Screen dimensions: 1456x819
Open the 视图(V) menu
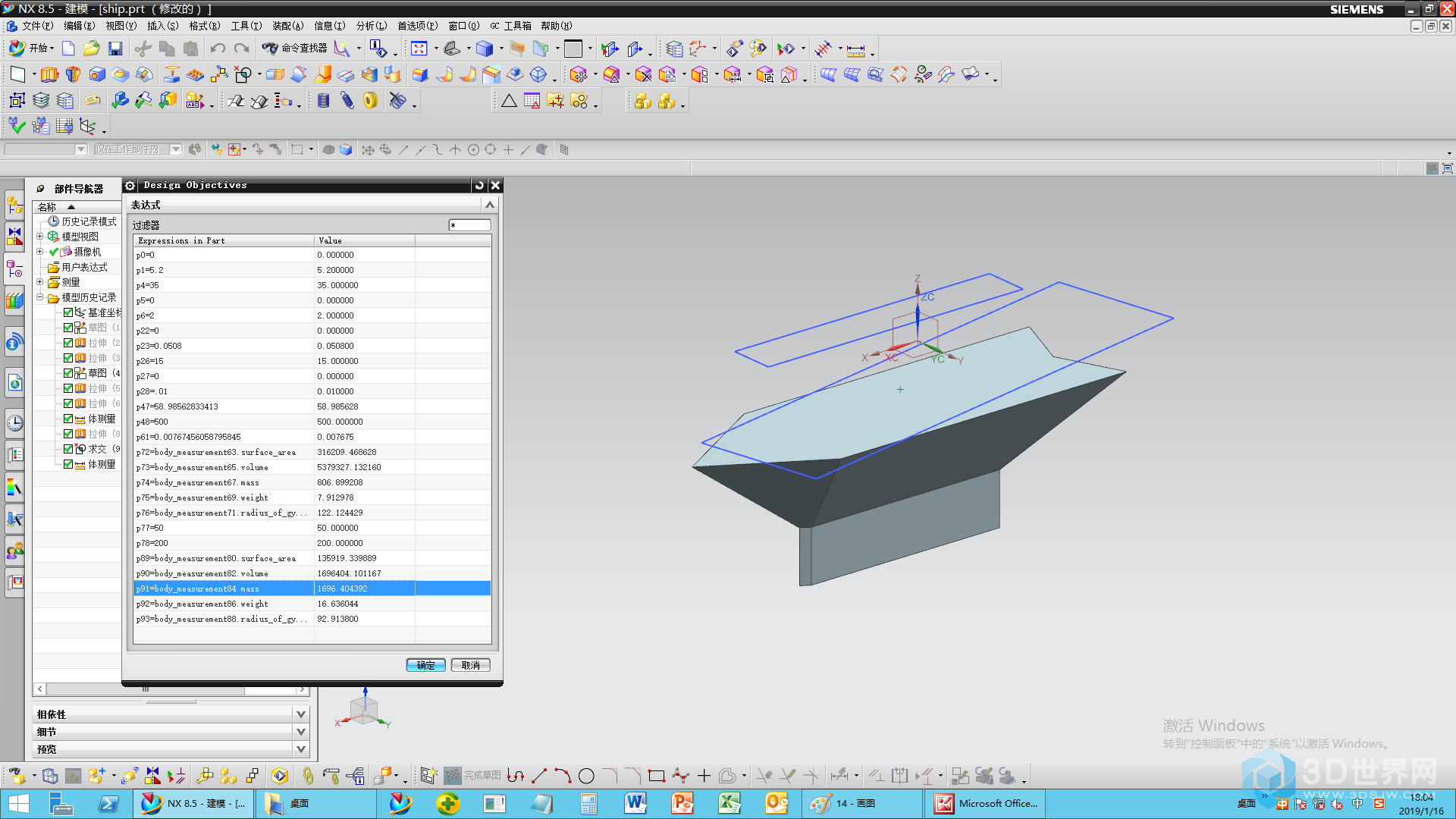pyautogui.click(x=121, y=26)
